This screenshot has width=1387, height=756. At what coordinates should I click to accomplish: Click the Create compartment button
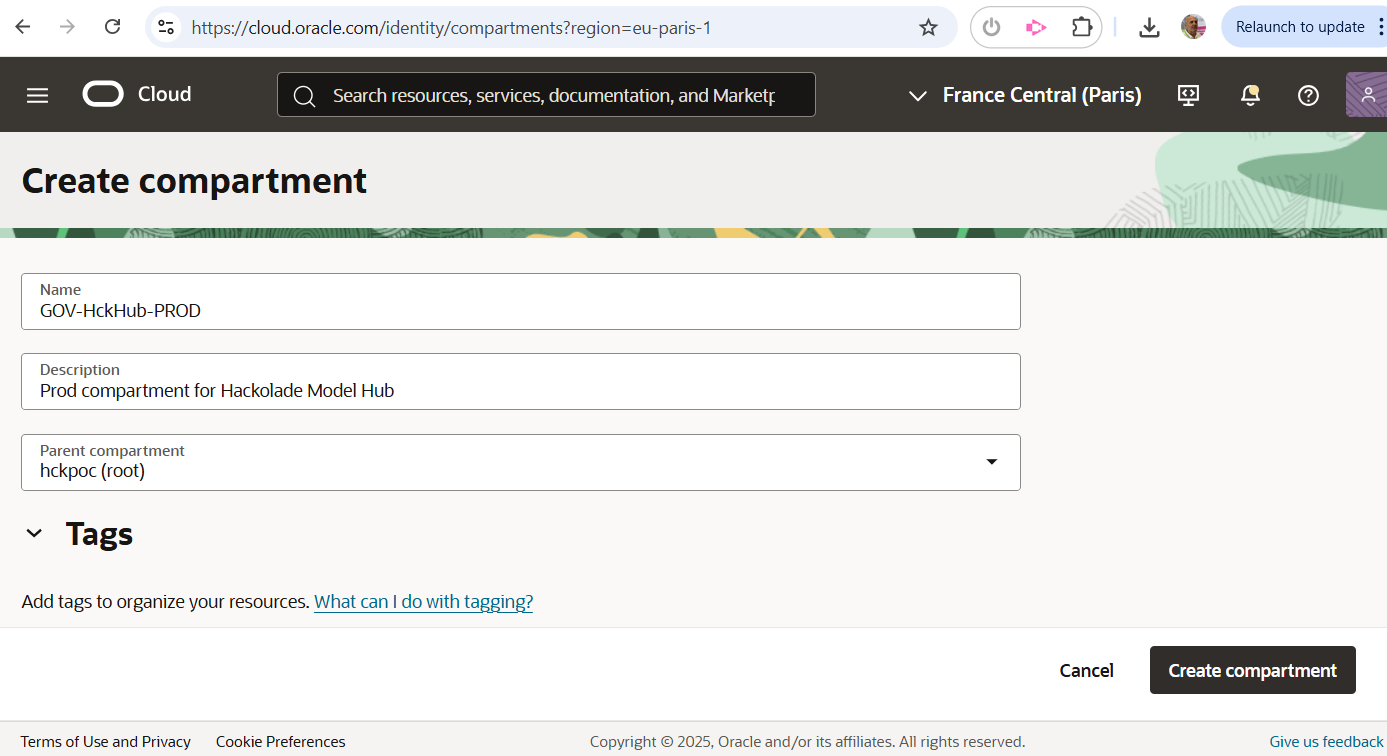tap(1252, 670)
